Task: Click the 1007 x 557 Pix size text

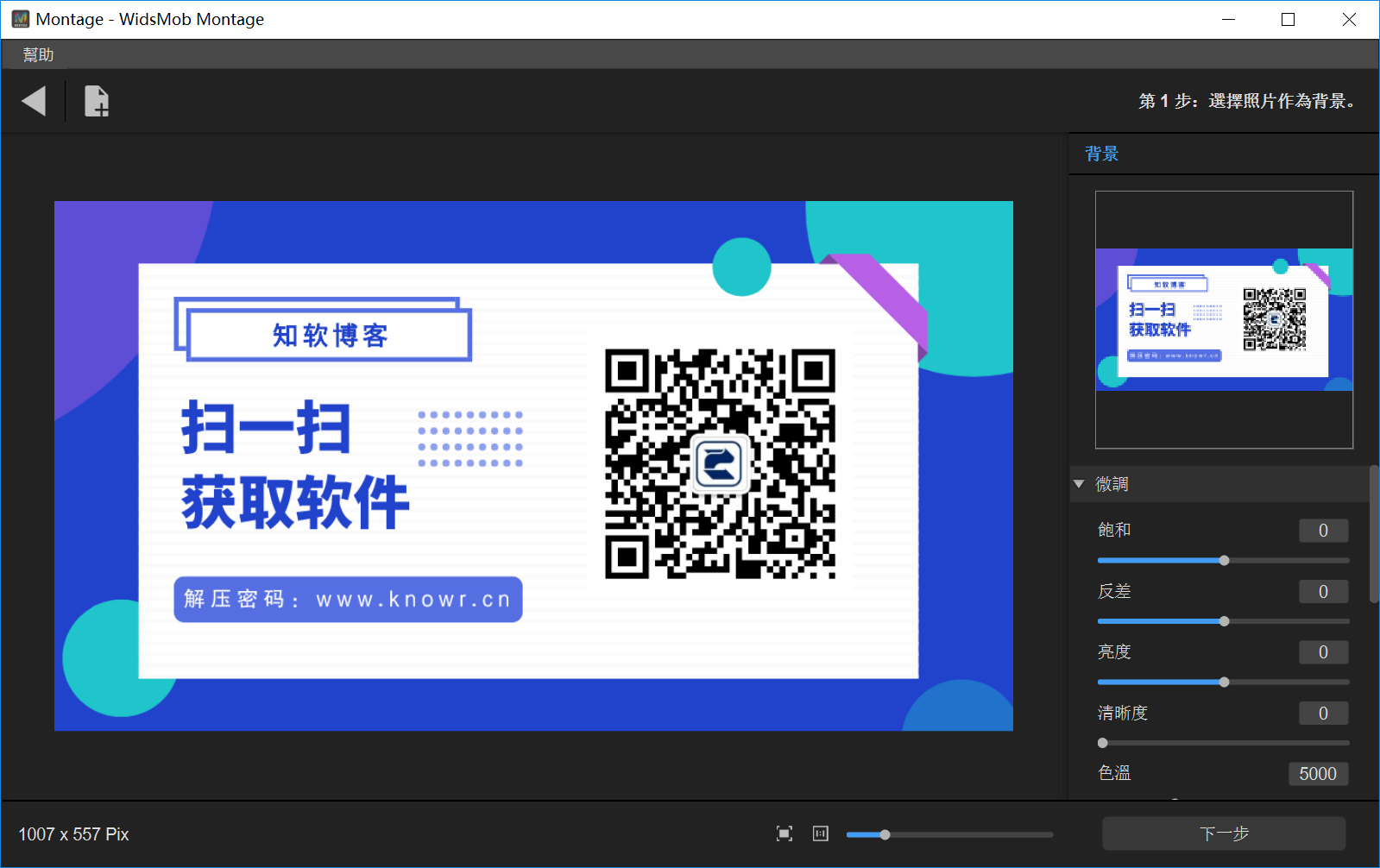Action: (x=73, y=834)
